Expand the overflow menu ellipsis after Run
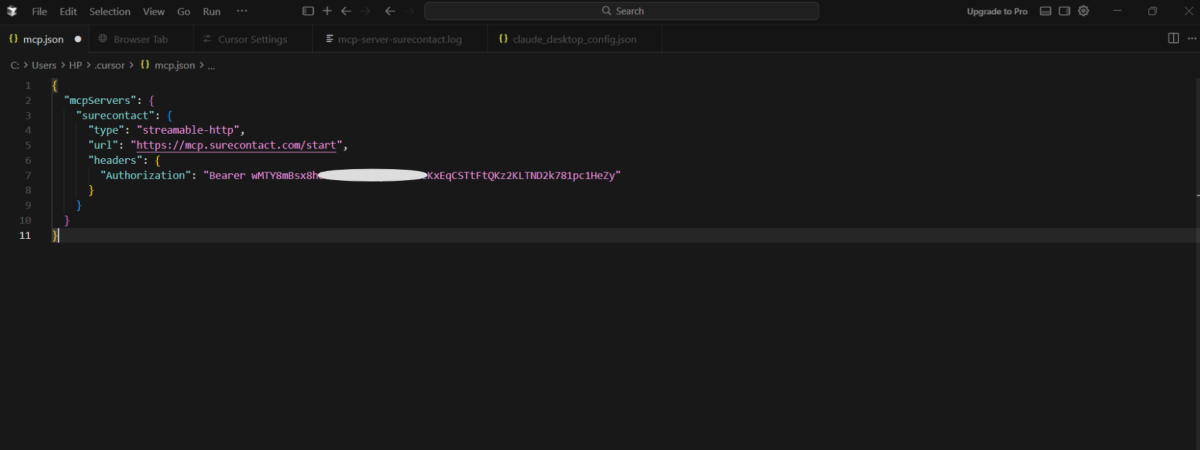Viewport: 1200px width, 450px height. [242, 11]
